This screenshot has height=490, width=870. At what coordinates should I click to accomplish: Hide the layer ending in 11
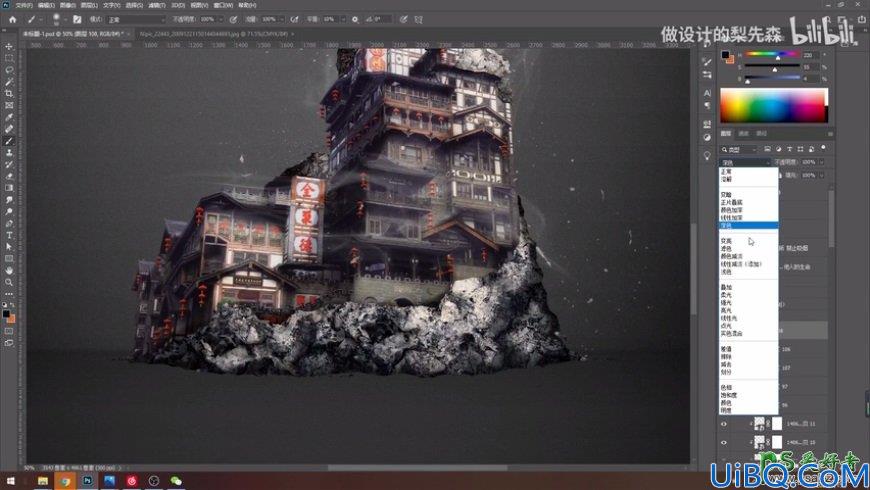coord(724,424)
